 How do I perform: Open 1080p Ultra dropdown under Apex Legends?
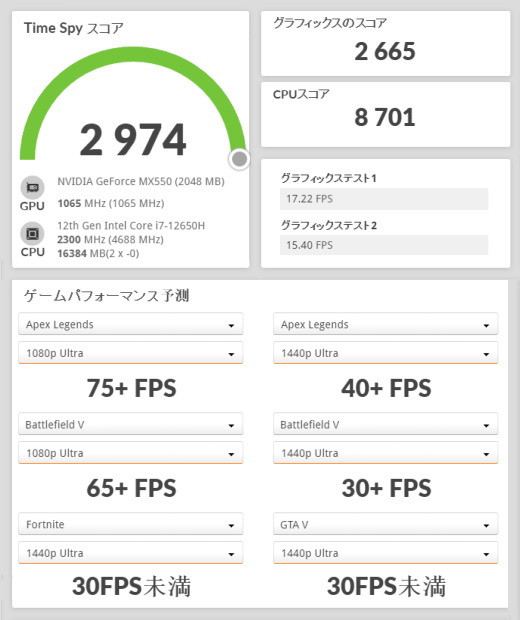[x=130, y=353]
